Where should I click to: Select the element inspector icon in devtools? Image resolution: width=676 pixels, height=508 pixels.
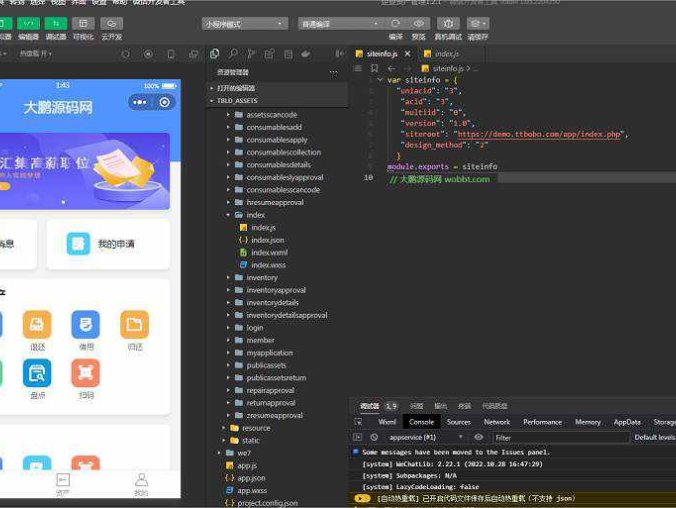359,422
